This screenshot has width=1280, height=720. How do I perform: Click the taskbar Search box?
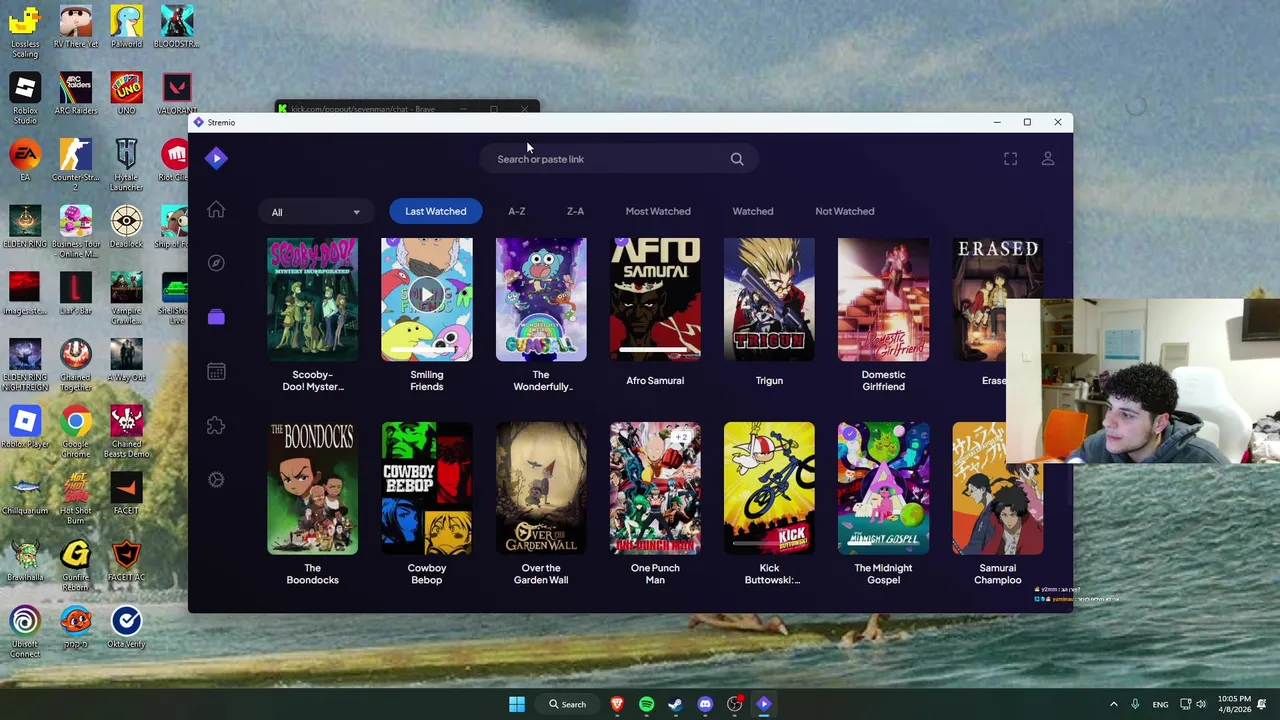[567, 704]
